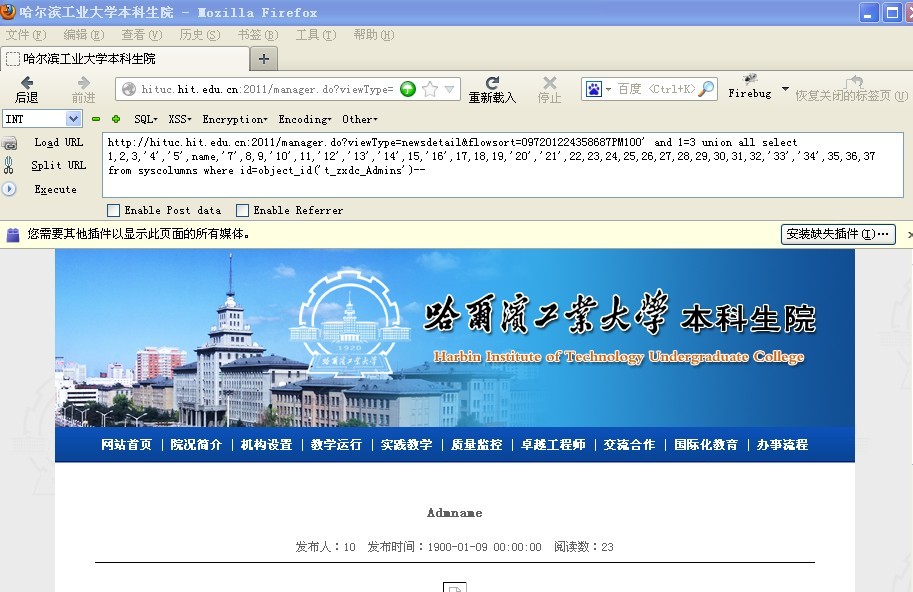913x592 pixels.
Task: Click the Execute text button
Action: tap(55, 189)
